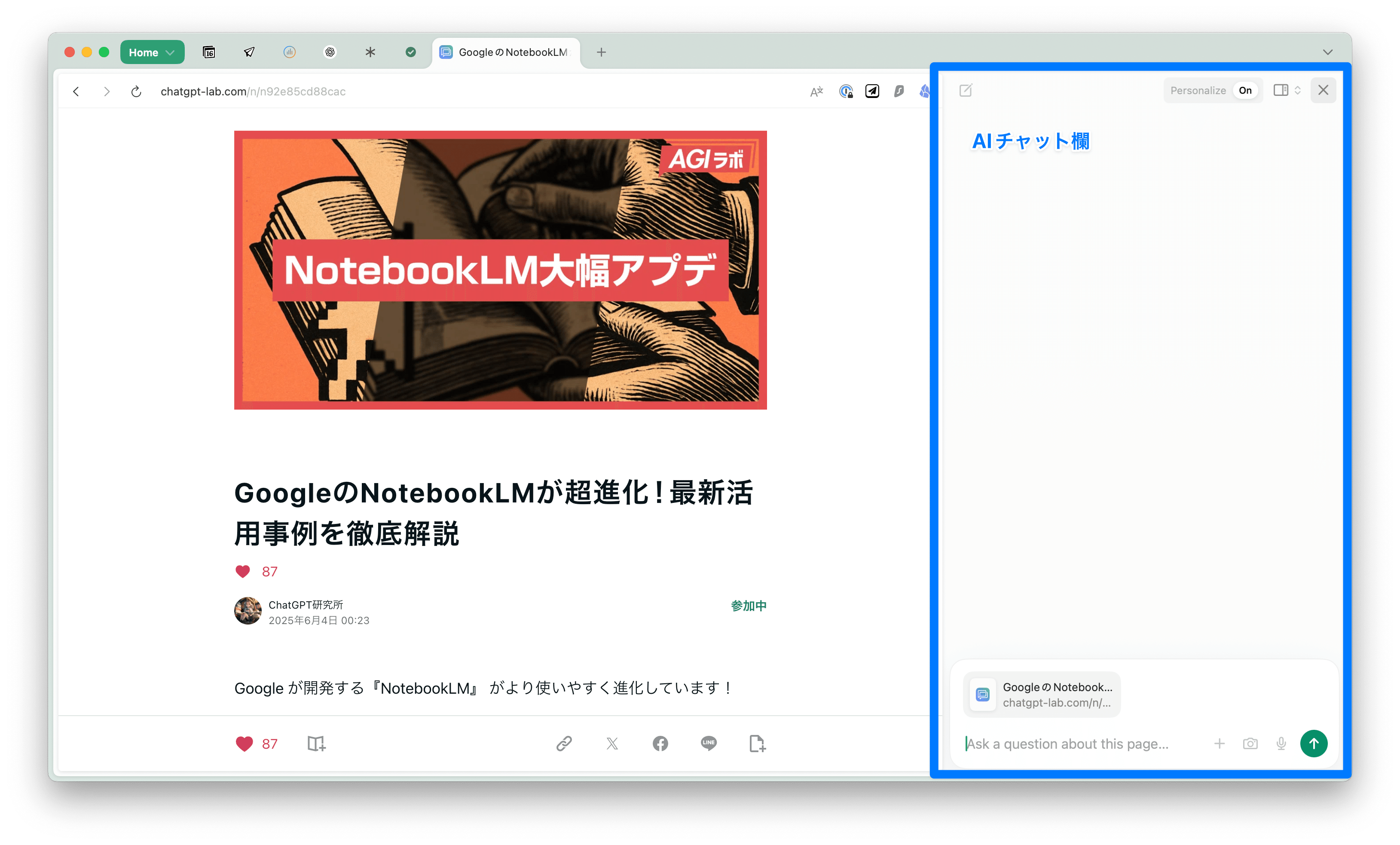Copy article link with chain icon
This screenshot has width=1400, height=845.
coord(564,743)
